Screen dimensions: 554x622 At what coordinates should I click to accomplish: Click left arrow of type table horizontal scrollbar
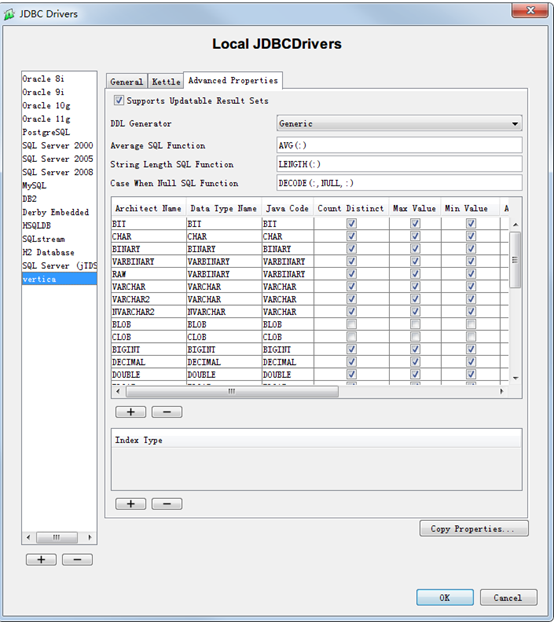[x=118, y=391]
